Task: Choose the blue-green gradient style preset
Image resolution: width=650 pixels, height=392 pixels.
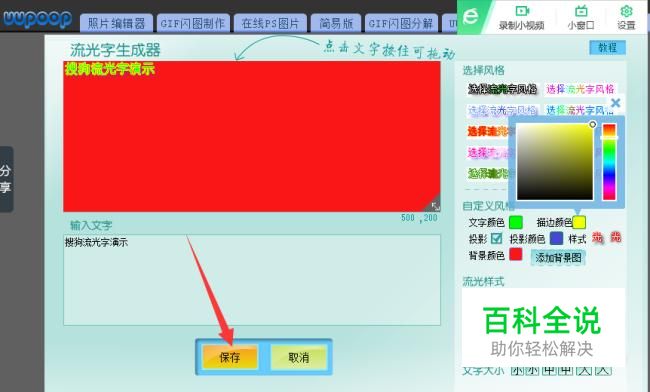Action: [x=579, y=110]
